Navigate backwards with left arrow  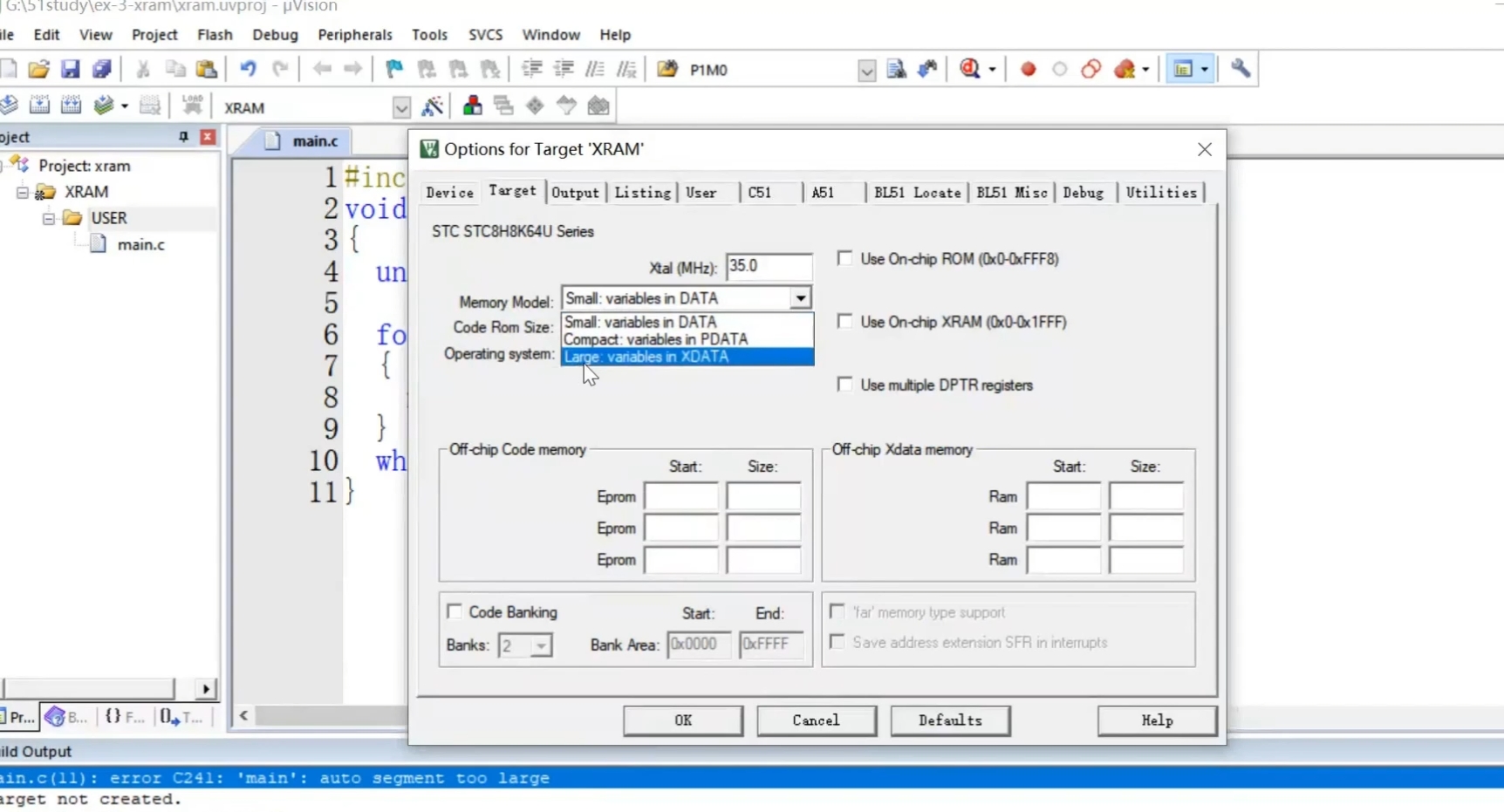coord(322,69)
